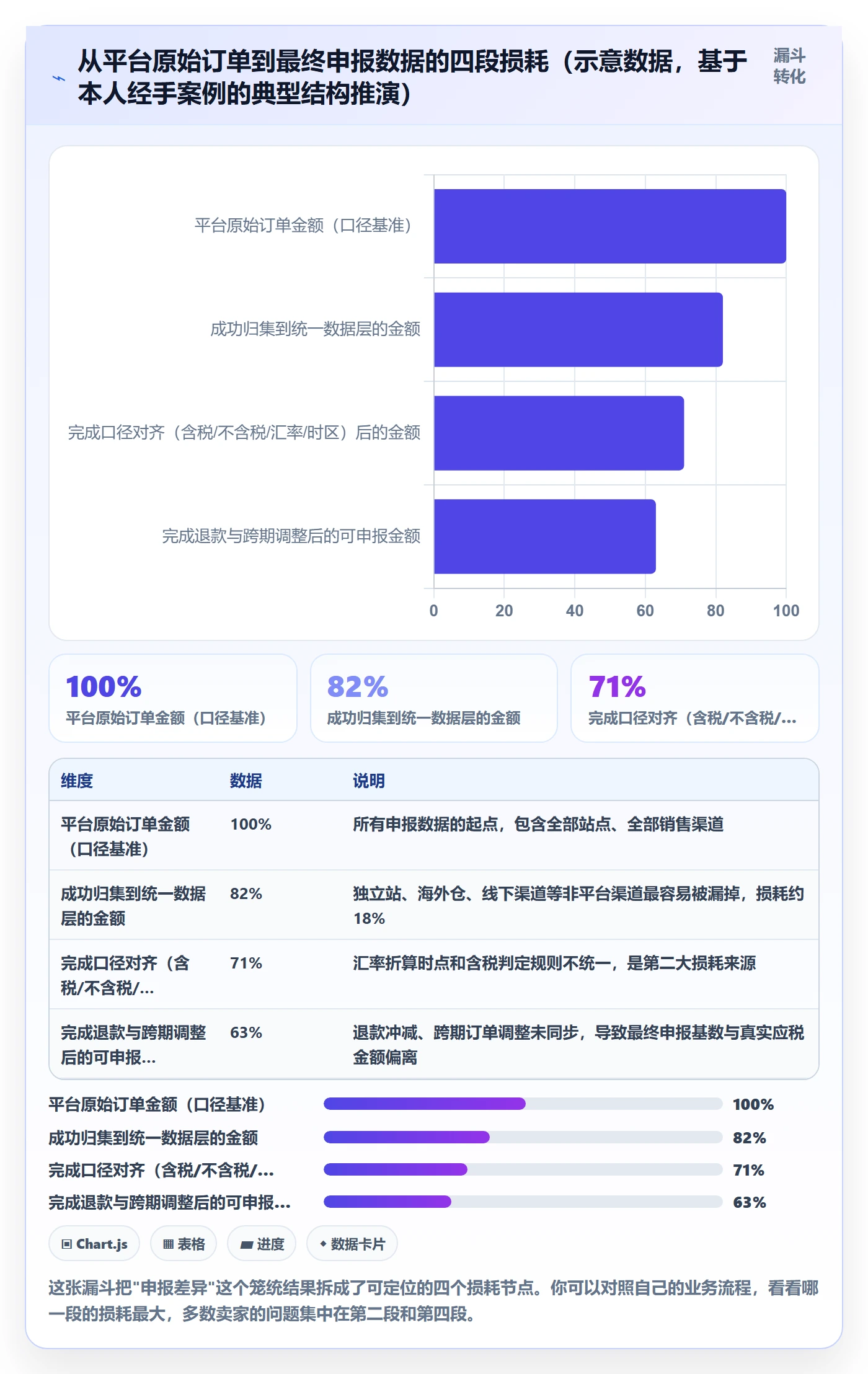Open the 82% stat card
The width and height of the screenshot is (868, 1374).
(x=434, y=698)
